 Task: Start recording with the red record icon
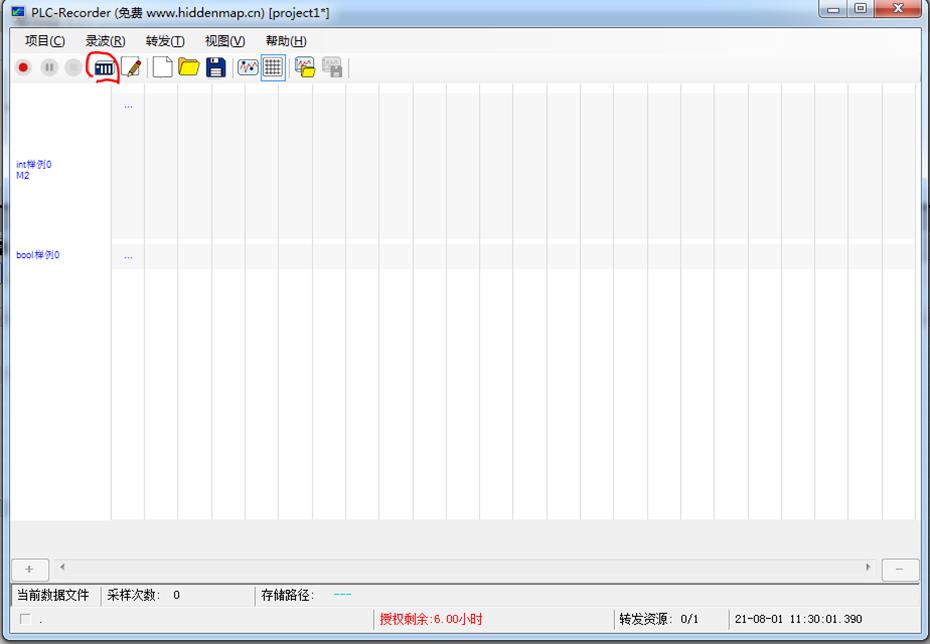pos(22,67)
